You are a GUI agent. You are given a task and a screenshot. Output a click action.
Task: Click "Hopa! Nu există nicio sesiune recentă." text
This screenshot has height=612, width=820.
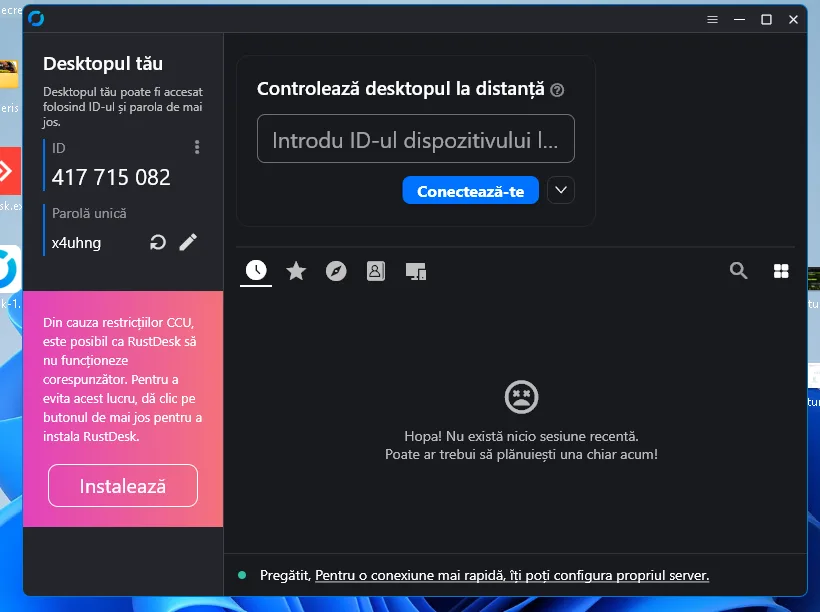click(521, 436)
